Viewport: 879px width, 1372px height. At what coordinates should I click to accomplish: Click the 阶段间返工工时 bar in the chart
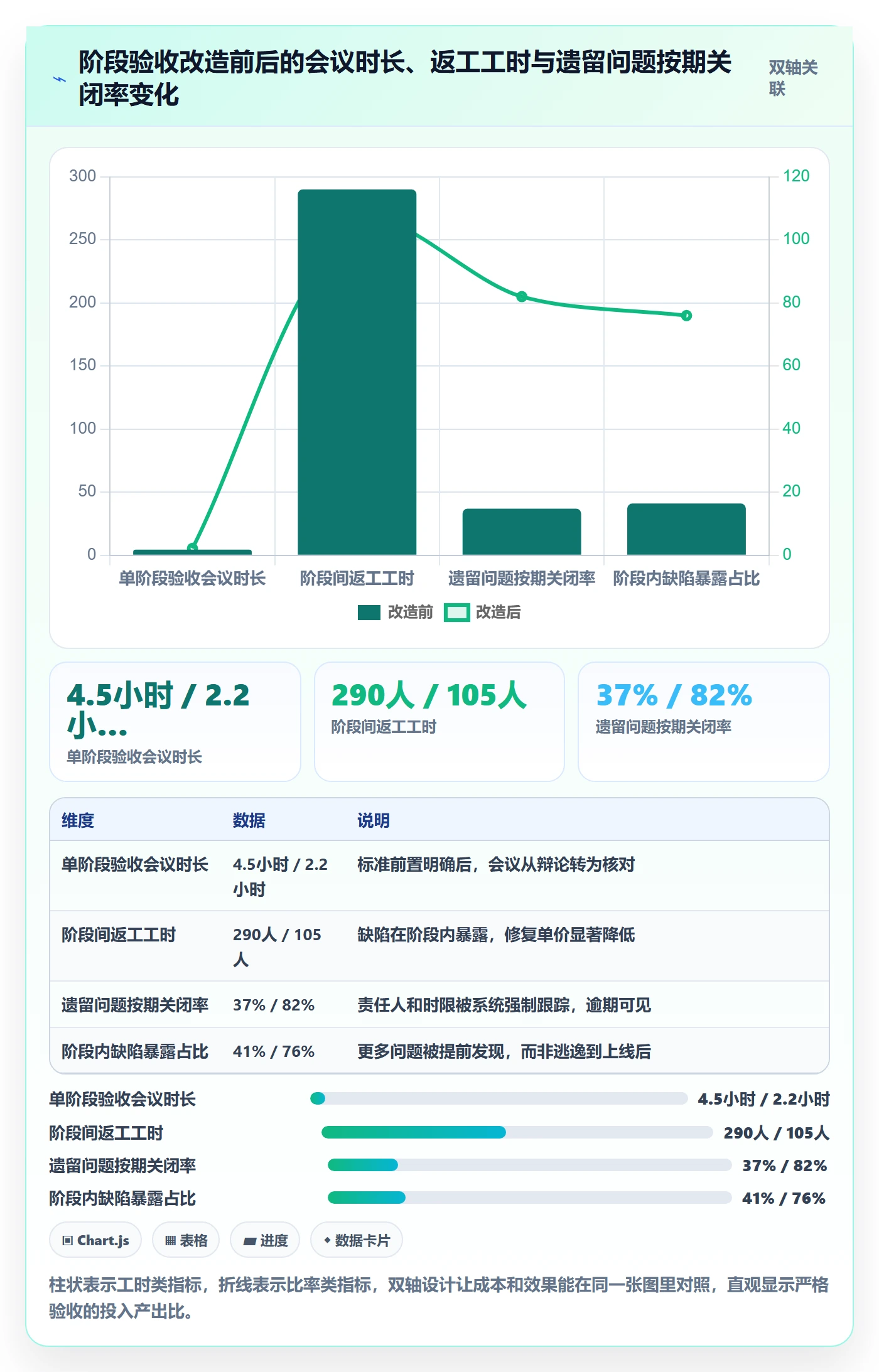click(357, 372)
